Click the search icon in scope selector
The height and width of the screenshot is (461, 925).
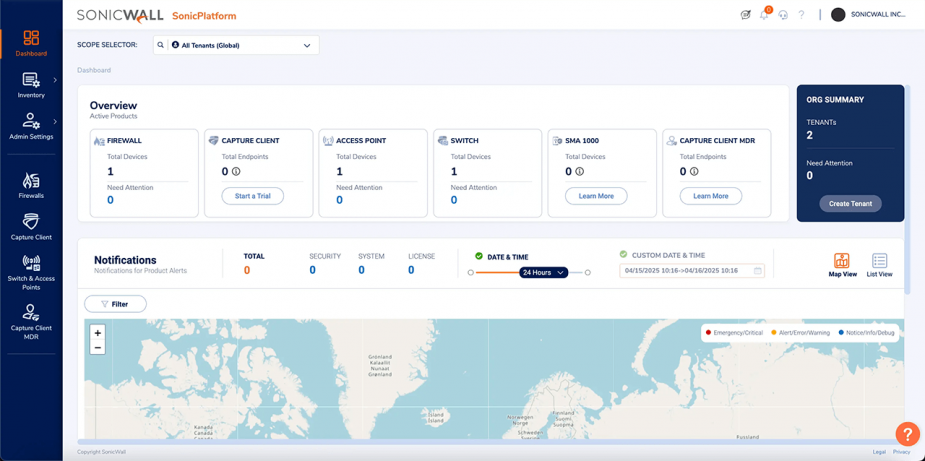tap(160, 45)
